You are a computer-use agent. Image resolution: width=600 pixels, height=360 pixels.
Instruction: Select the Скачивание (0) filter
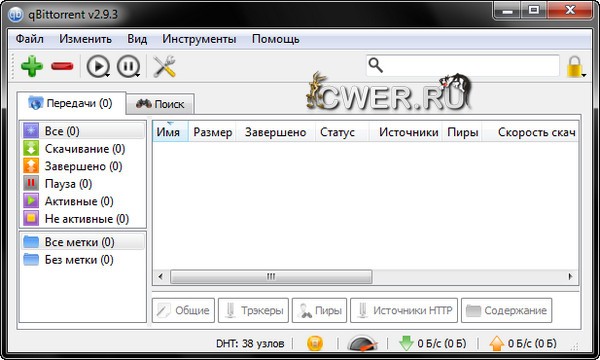83,148
